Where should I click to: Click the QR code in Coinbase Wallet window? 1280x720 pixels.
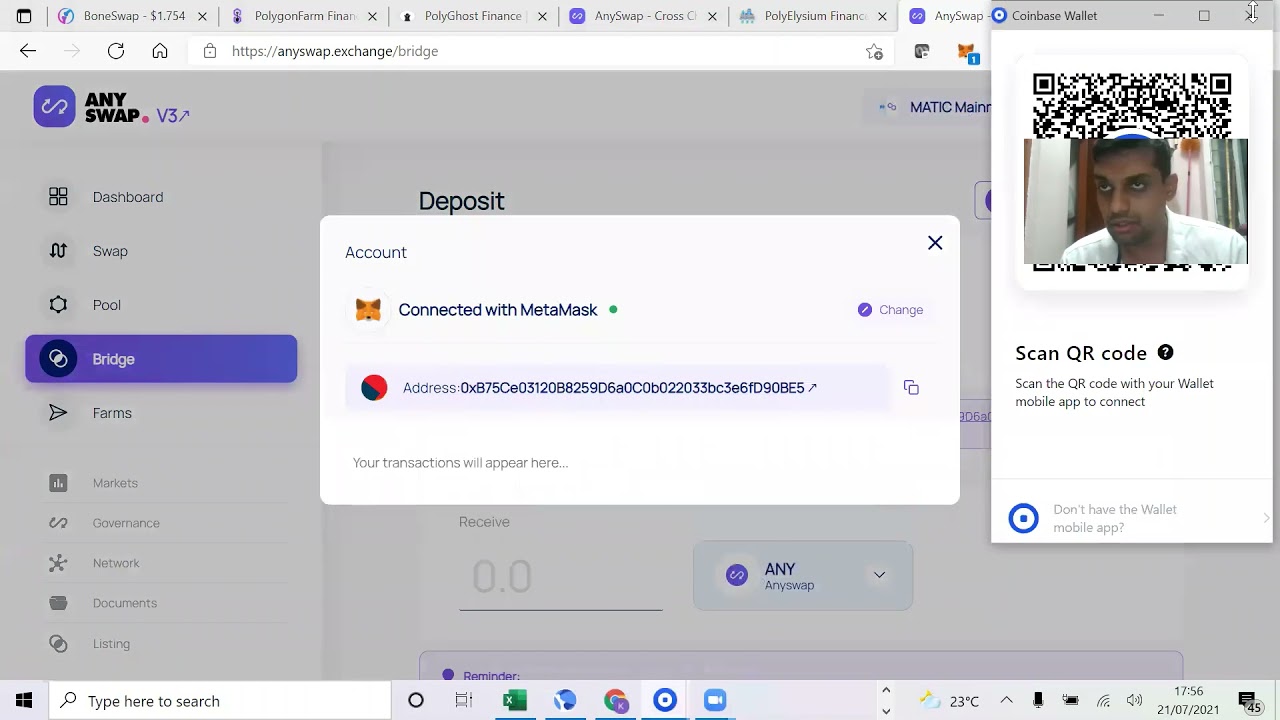[x=1132, y=172]
